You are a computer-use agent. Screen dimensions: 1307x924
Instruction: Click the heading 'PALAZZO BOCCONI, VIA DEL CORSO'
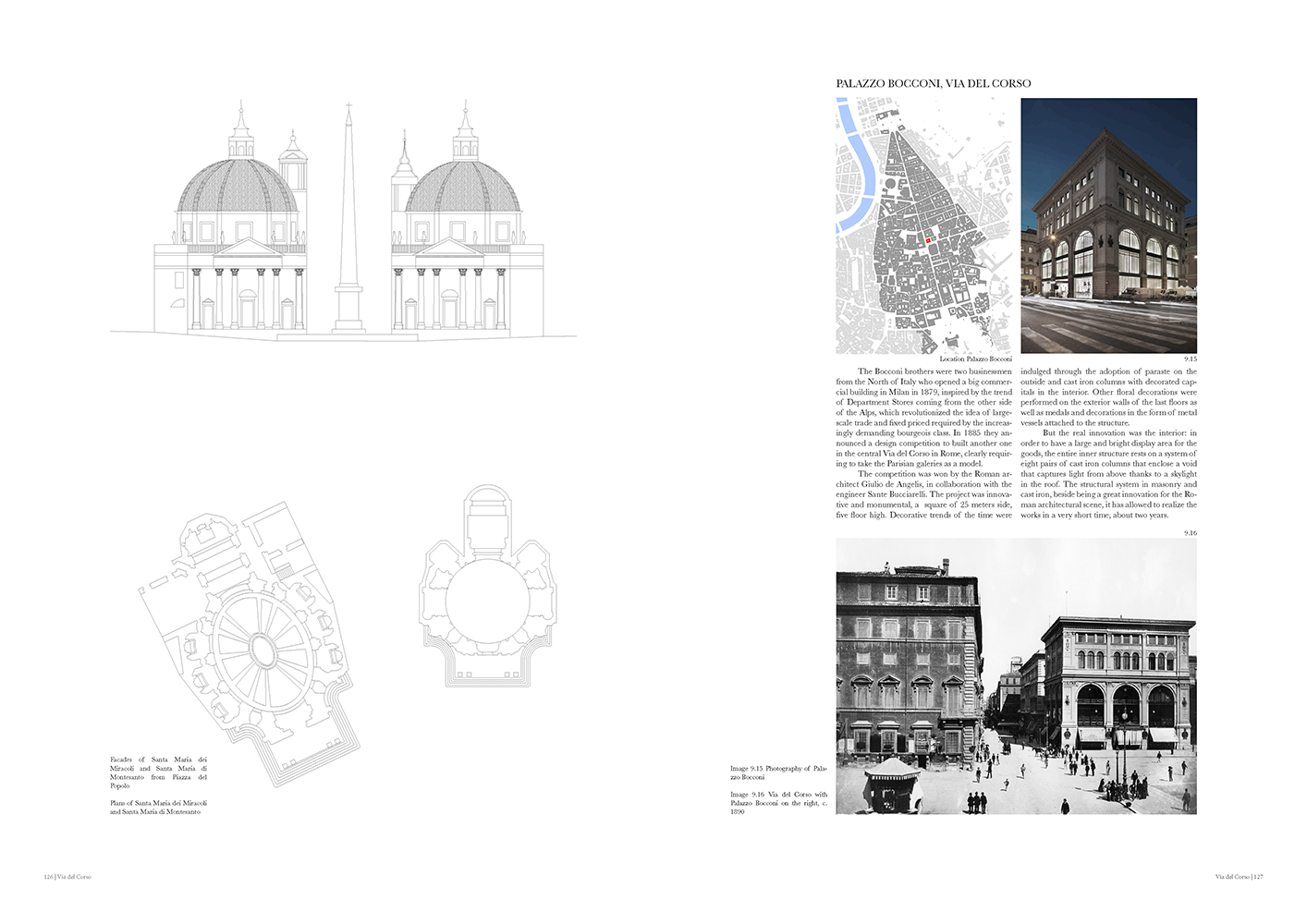click(x=934, y=83)
